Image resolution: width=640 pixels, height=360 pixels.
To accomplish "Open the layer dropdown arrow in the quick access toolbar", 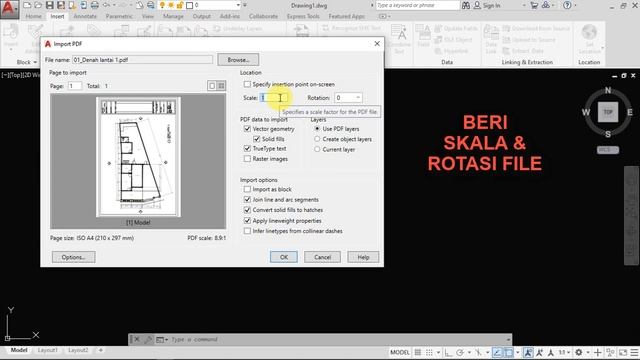I will pos(238,5).
